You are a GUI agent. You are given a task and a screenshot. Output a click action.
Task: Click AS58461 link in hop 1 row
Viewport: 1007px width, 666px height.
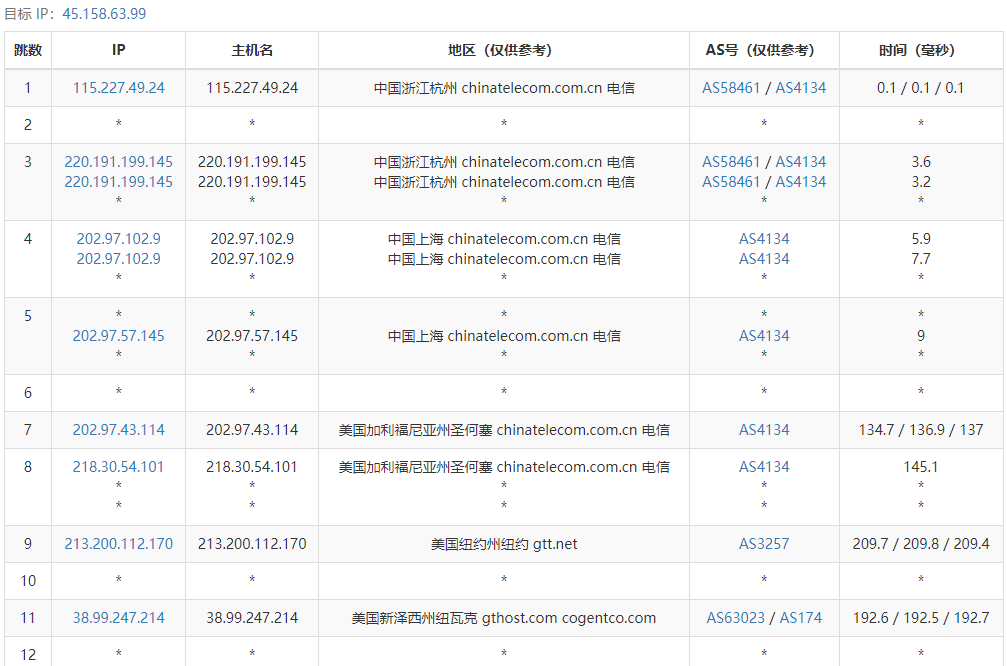tap(731, 88)
